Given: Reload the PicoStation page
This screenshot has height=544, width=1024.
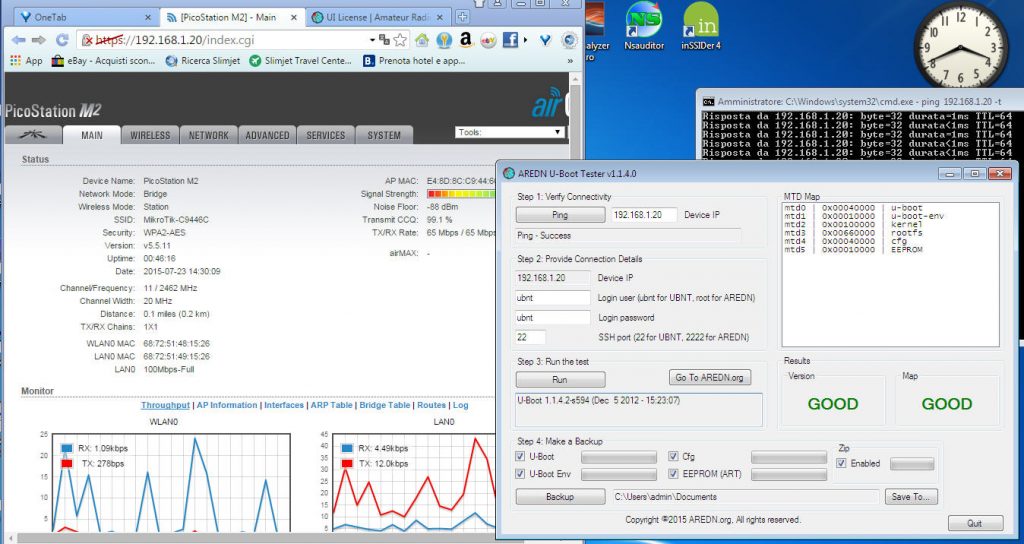Looking at the screenshot, I should tap(62, 40).
